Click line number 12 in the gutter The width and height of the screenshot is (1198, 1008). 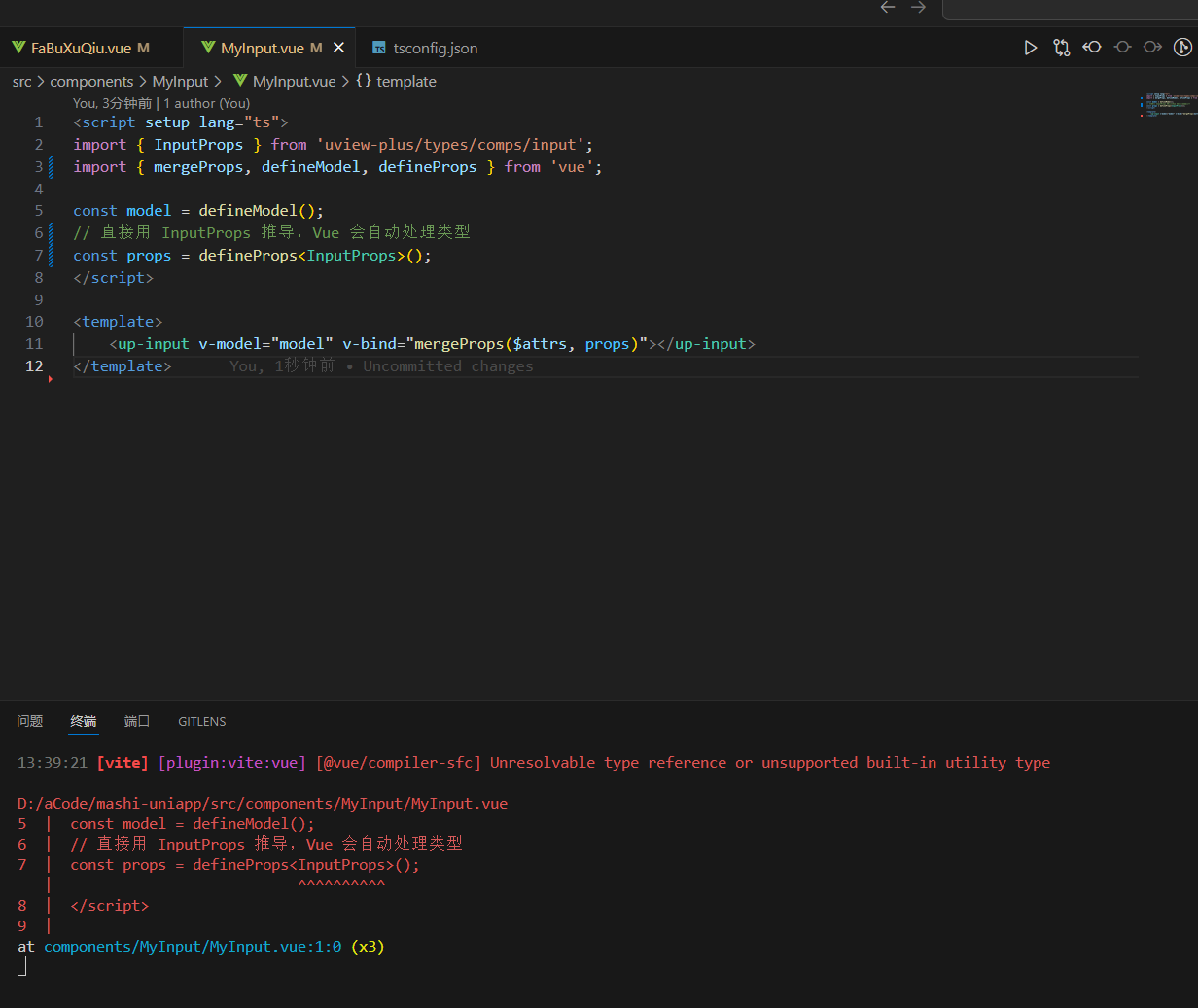(34, 366)
